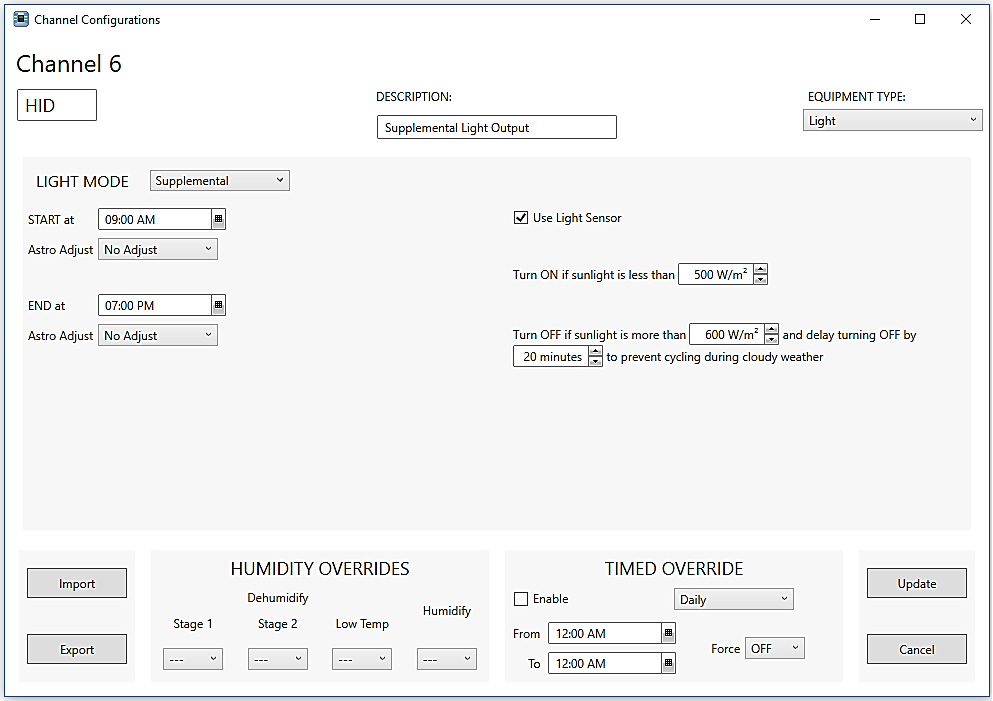Minimize the Channel Configurations window
993x701 pixels.
pos(875,20)
